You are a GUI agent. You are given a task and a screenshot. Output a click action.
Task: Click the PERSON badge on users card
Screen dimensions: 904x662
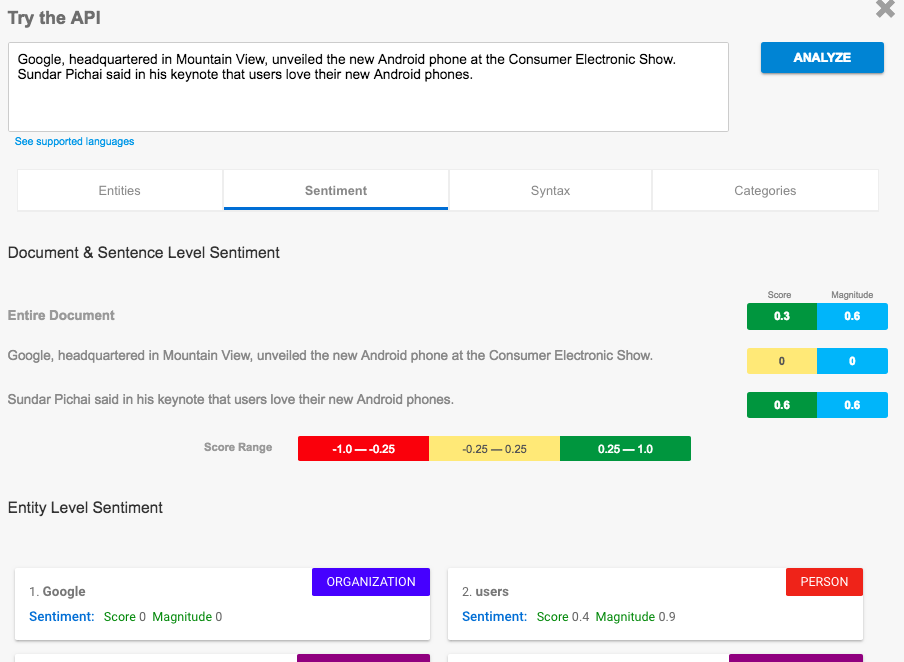coord(824,582)
